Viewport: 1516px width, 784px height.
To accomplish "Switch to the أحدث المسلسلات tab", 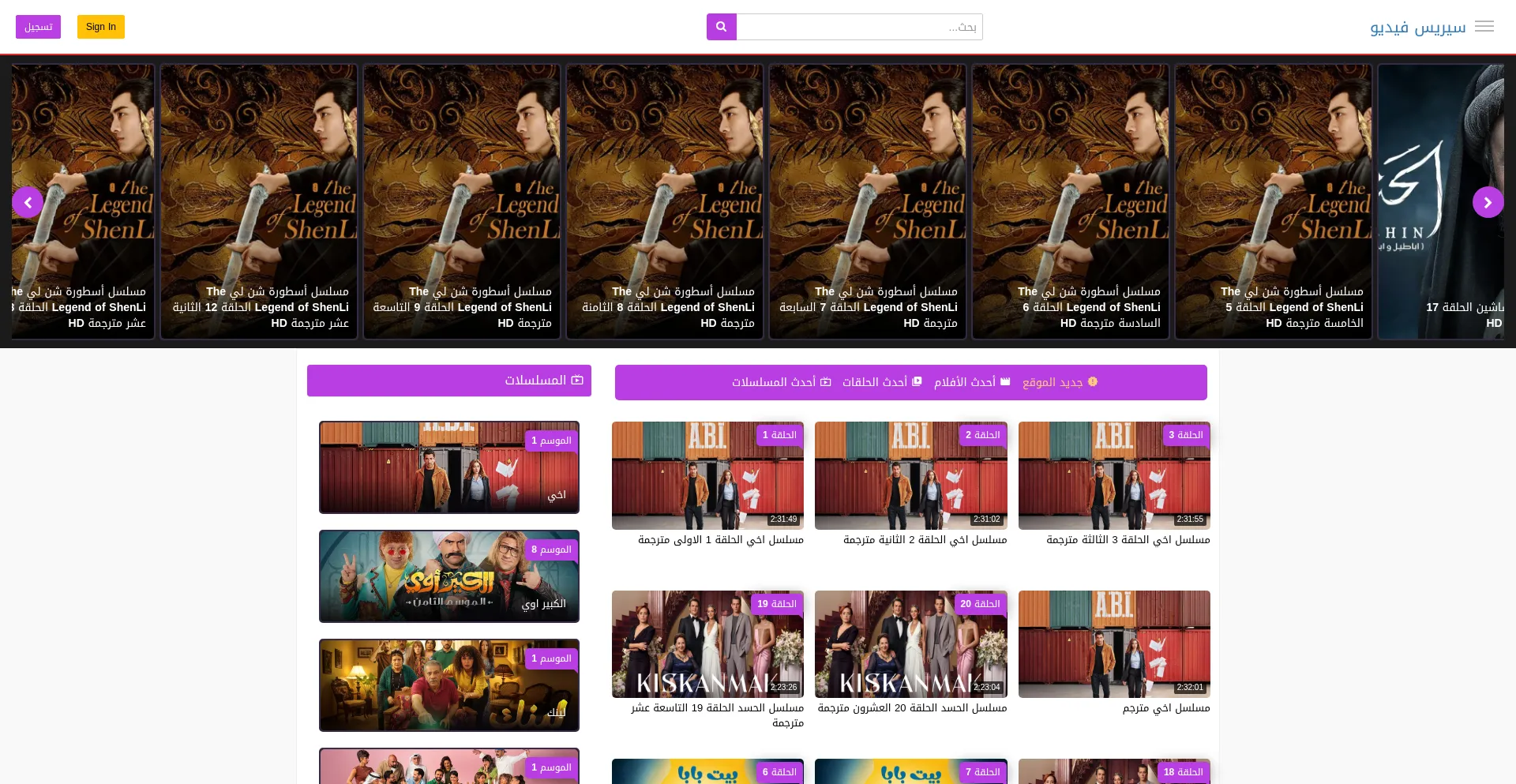I will pos(781,382).
